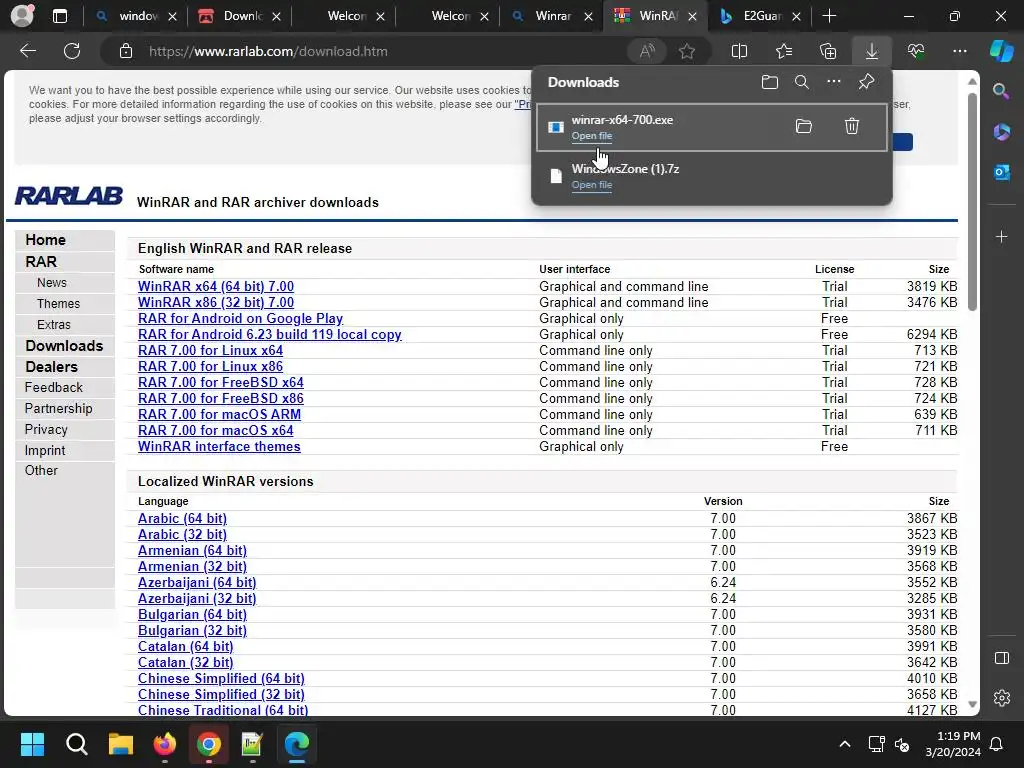Open News in site menu
This screenshot has height=768, width=1024.
click(52, 283)
